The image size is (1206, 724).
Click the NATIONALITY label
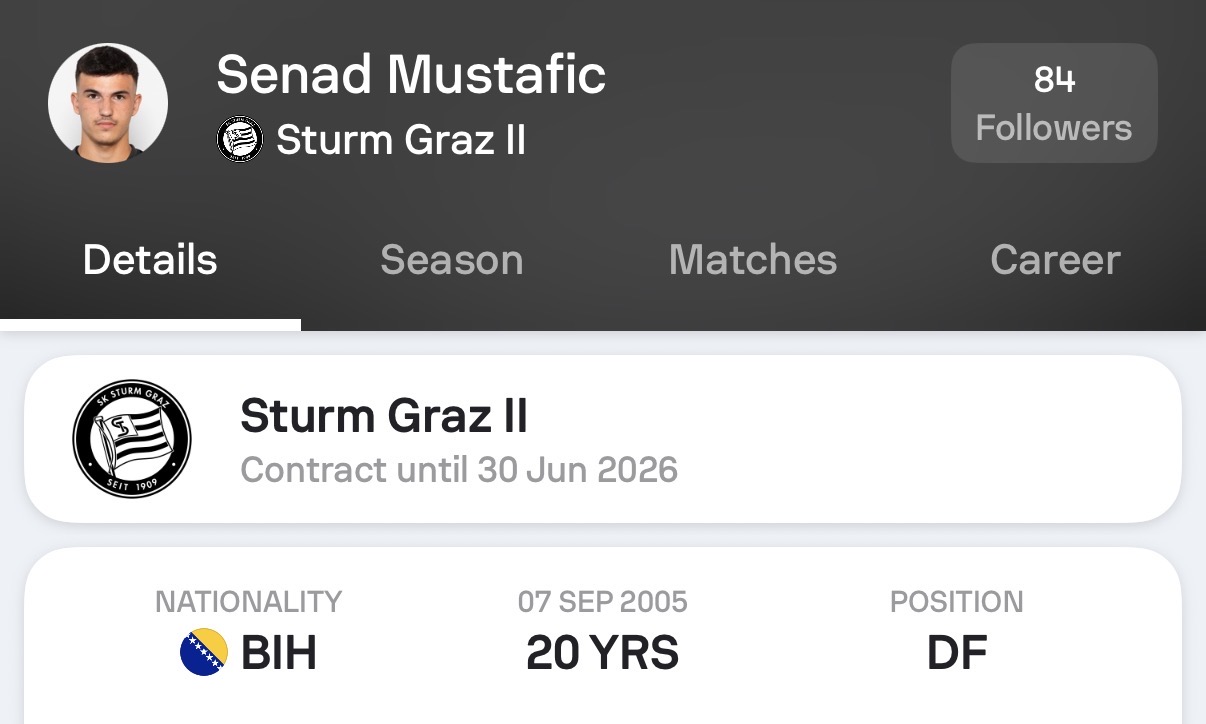pyautogui.click(x=249, y=602)
